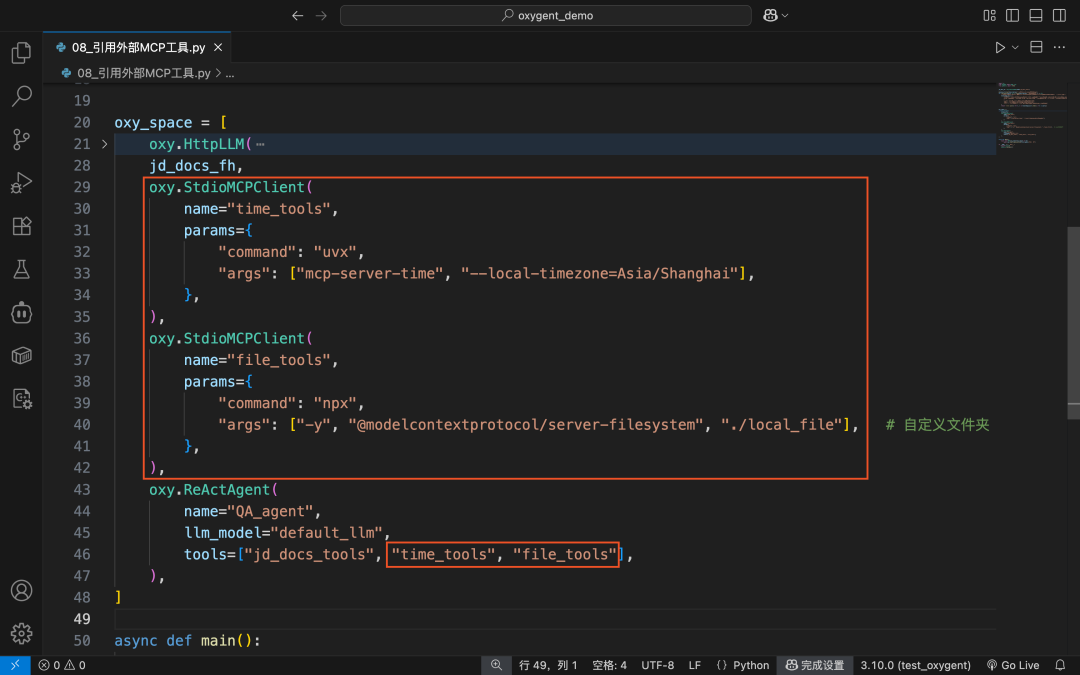Open the Extensions view icon

tap(21, 226)
